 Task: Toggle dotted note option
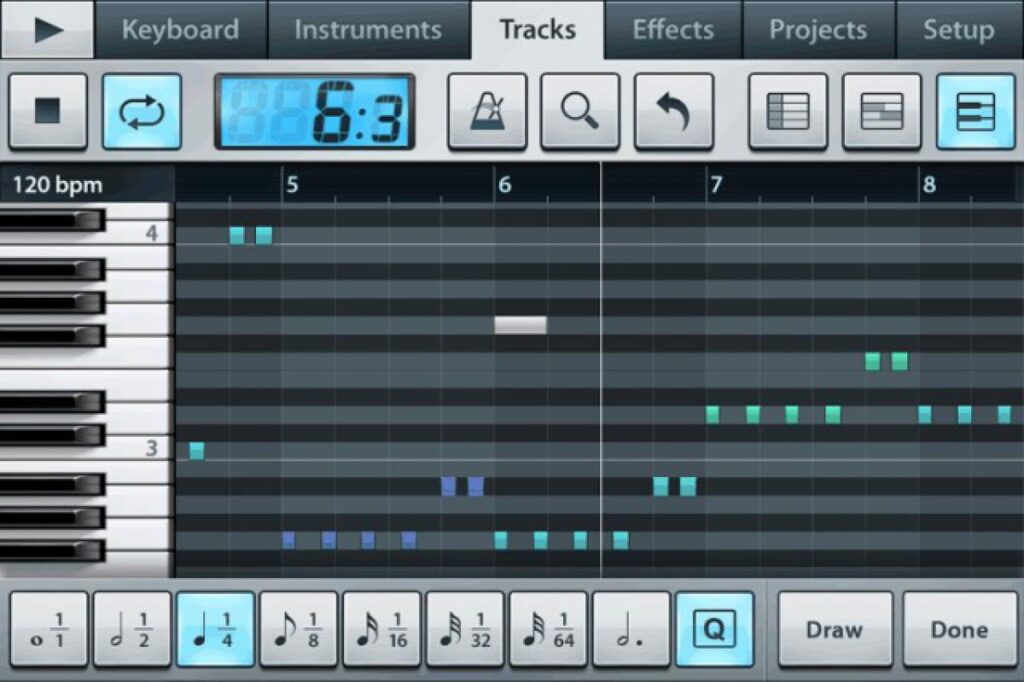pos(632,630)
